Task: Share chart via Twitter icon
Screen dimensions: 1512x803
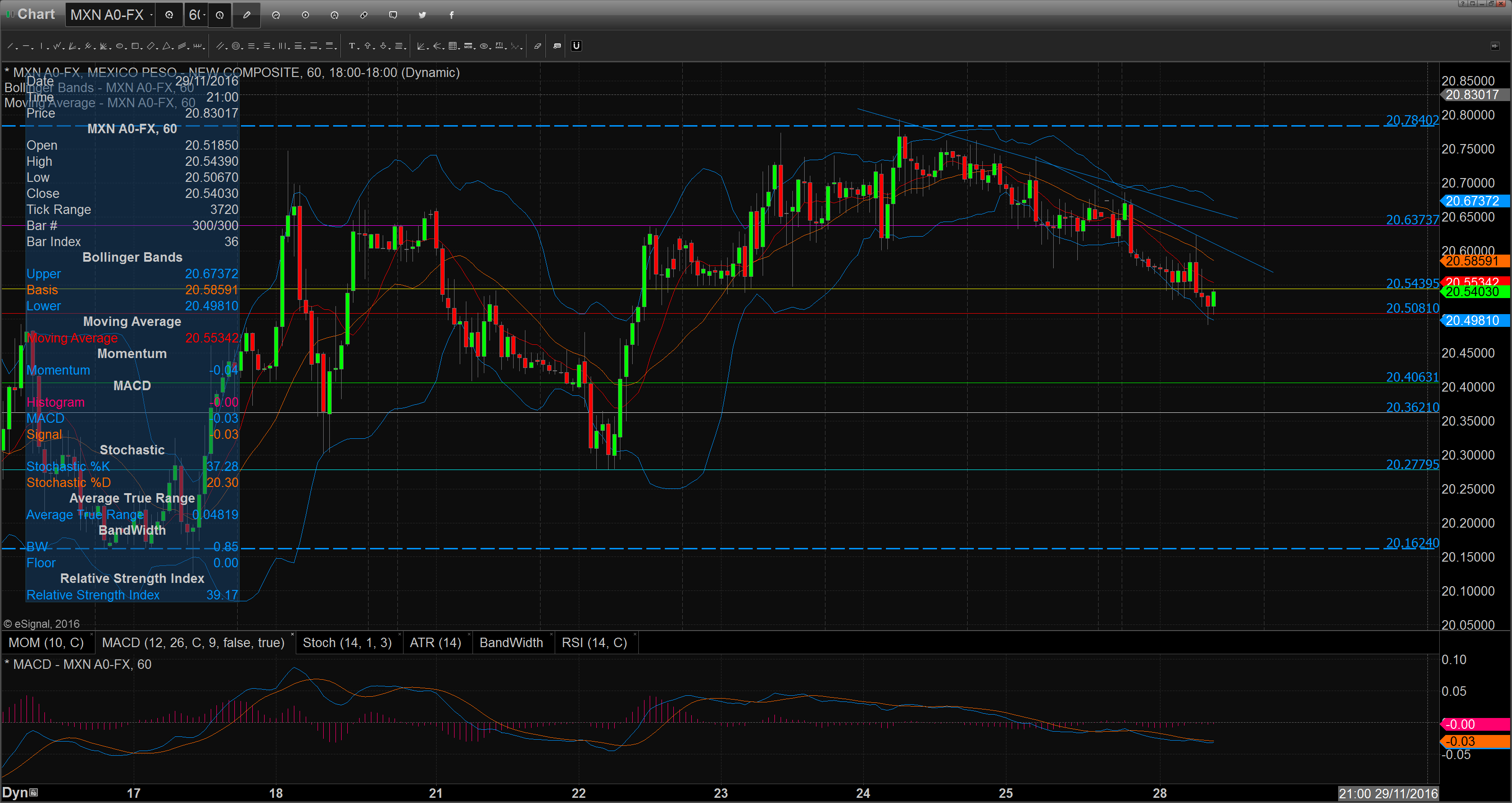Action: [422, 15]
